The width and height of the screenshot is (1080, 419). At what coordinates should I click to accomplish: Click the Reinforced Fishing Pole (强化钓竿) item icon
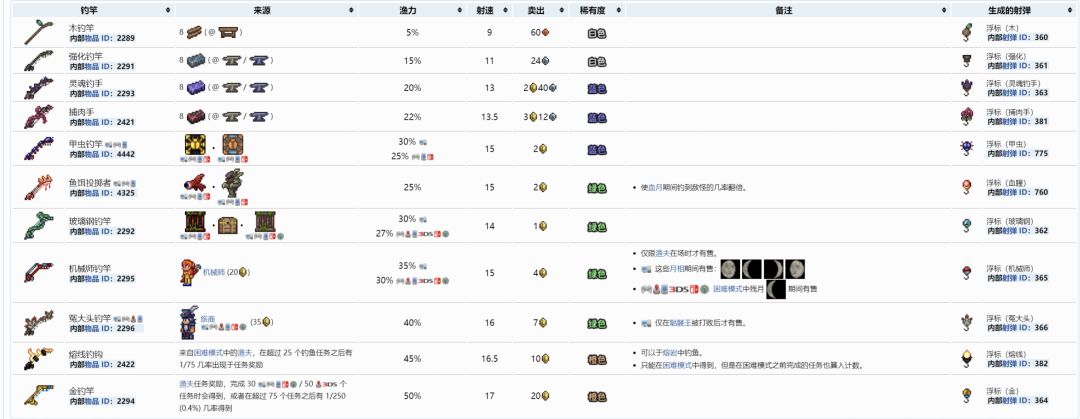click(x=39, y=61)
